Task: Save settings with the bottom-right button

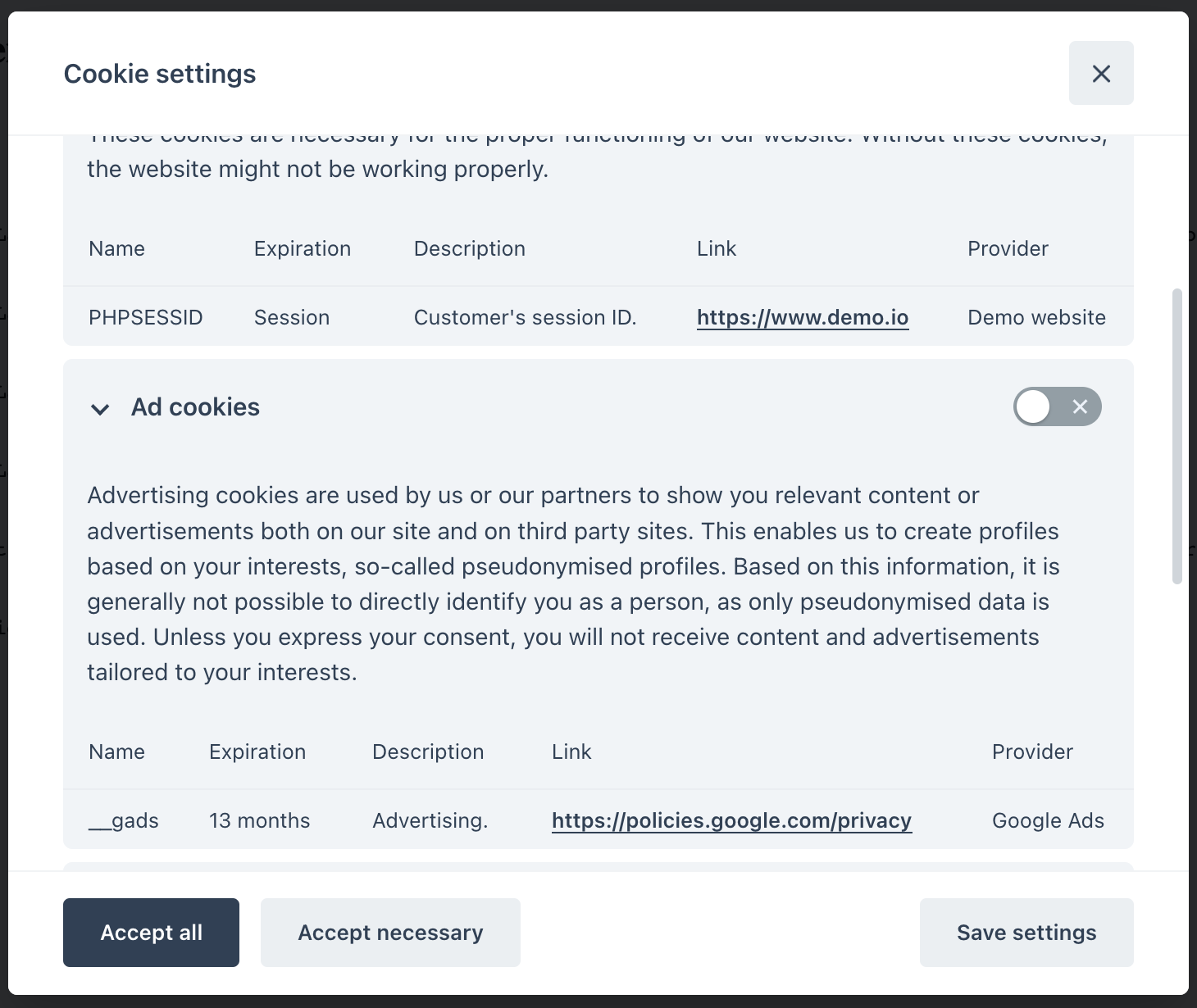Action: [x=1026, y=933]
